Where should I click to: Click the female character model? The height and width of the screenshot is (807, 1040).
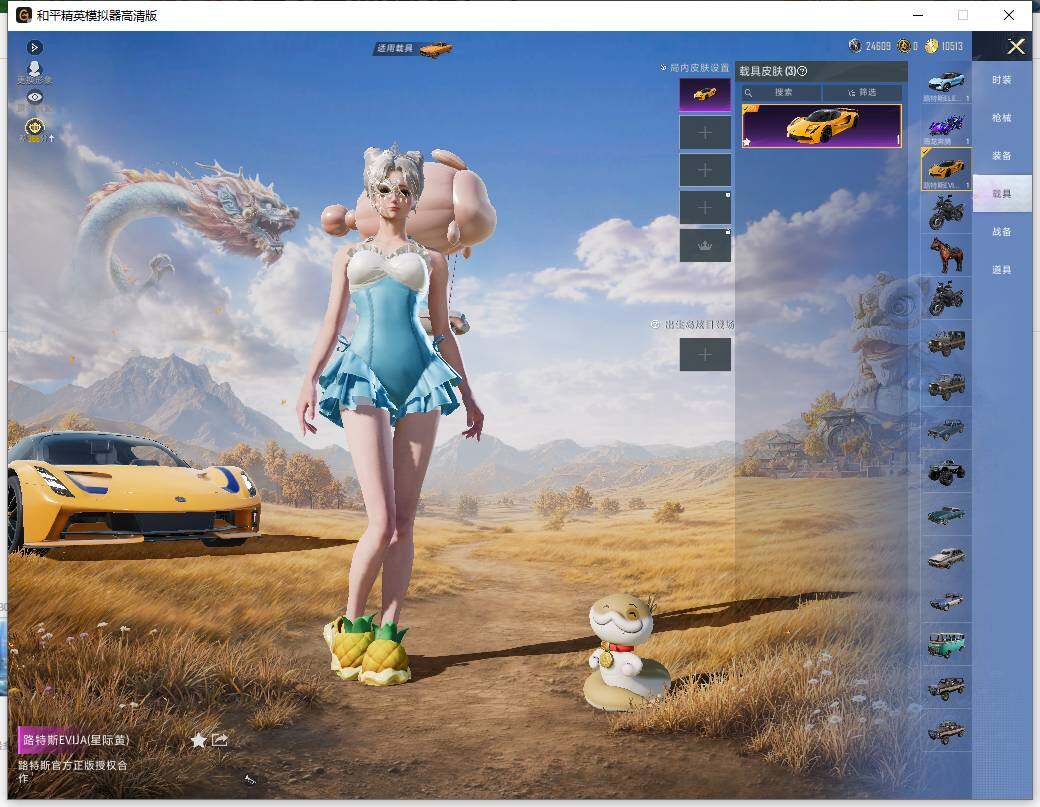(395, 411)
